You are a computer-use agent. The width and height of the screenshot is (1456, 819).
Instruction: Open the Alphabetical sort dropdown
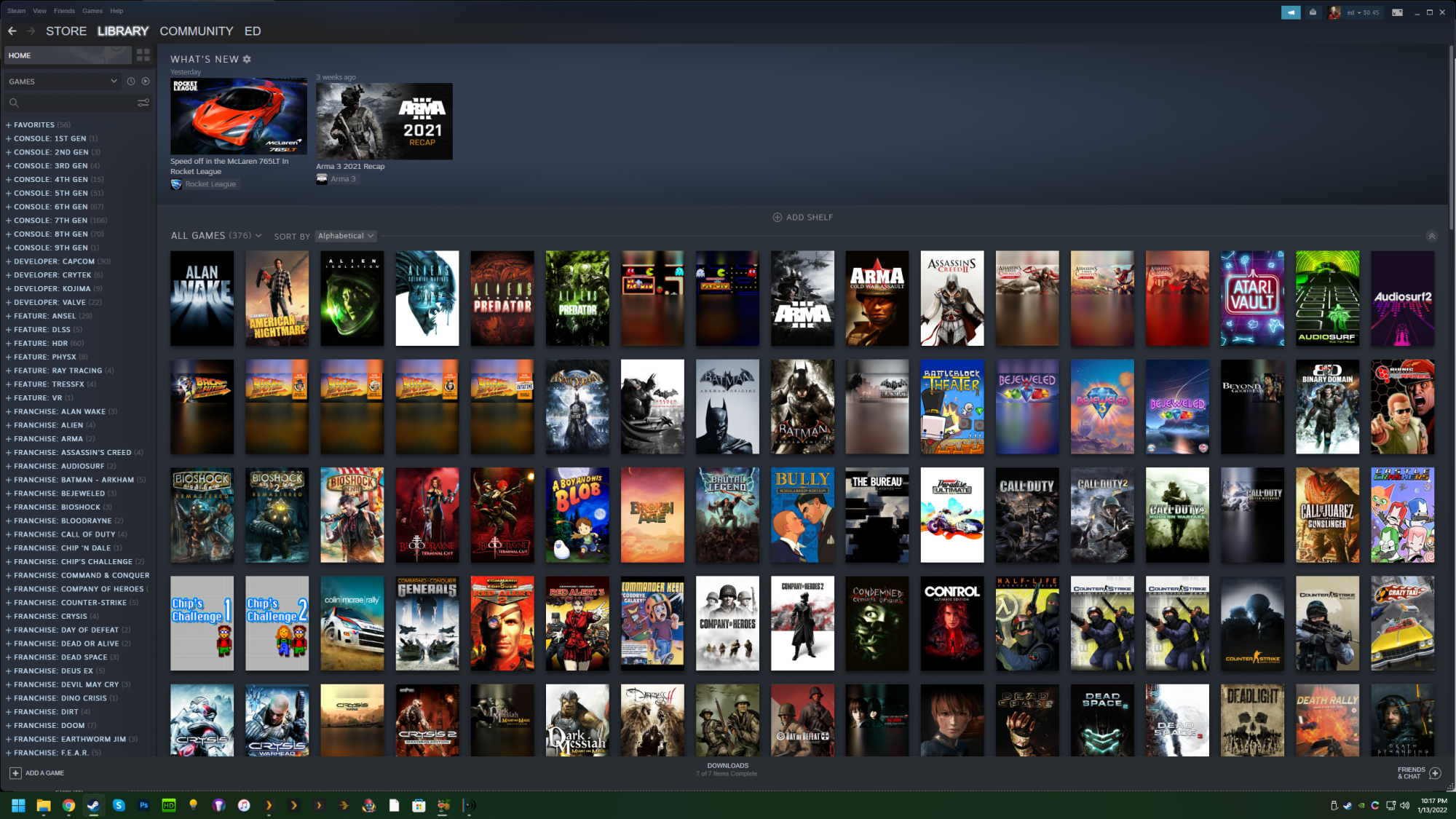click(x=346, y=236)
